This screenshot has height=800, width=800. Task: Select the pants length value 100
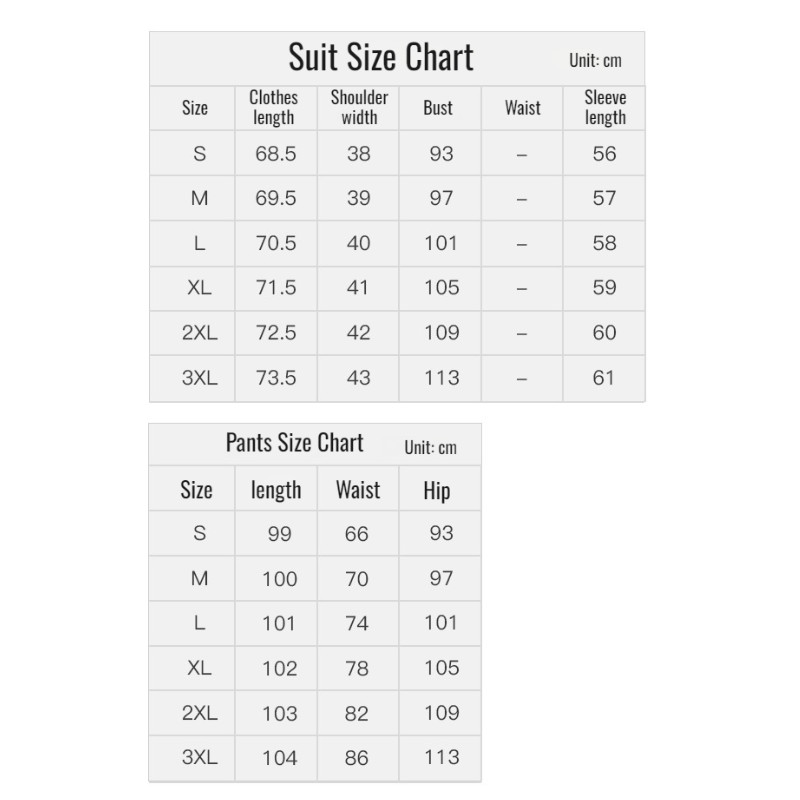coord(280,579)
